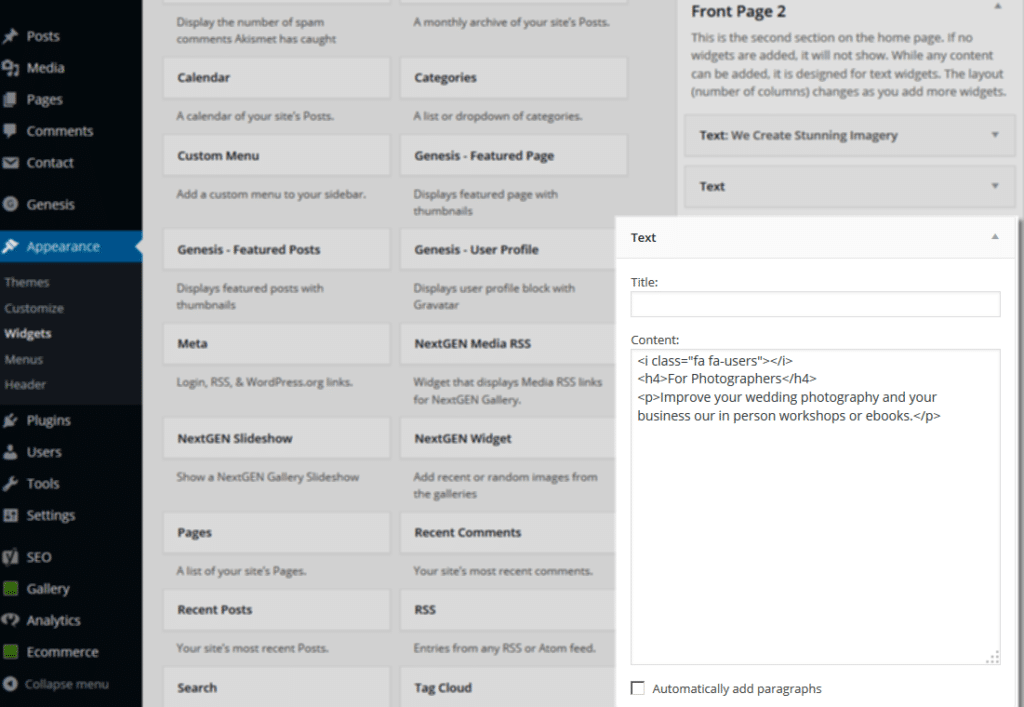
Task: Select the Search widget
Action: [276, 687]
